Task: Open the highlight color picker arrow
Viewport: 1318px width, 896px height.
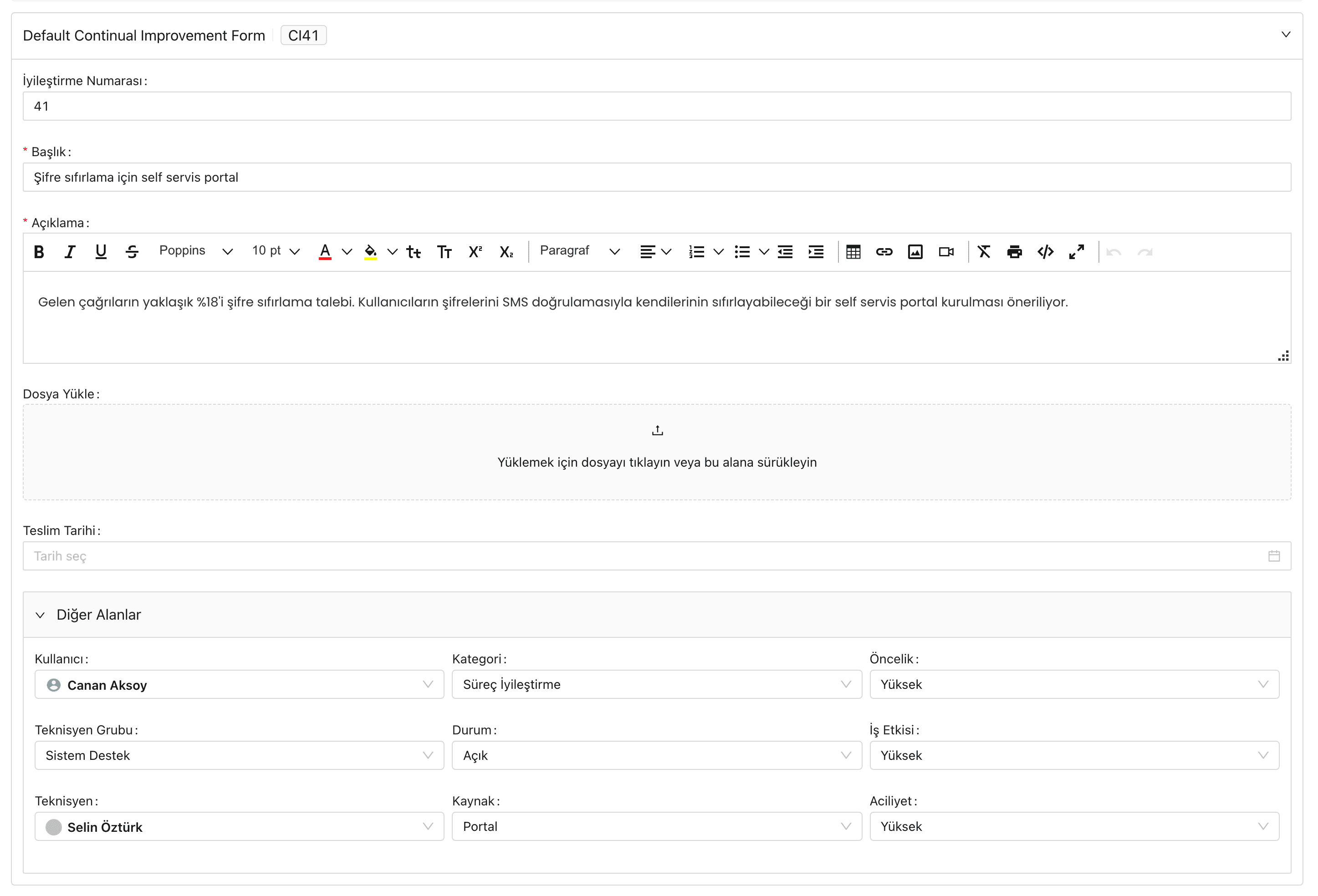Action: click(x=393, y=252)
